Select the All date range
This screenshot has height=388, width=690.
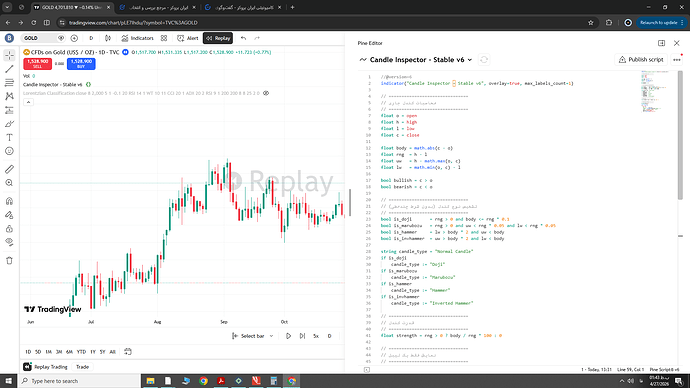(112, 352)
